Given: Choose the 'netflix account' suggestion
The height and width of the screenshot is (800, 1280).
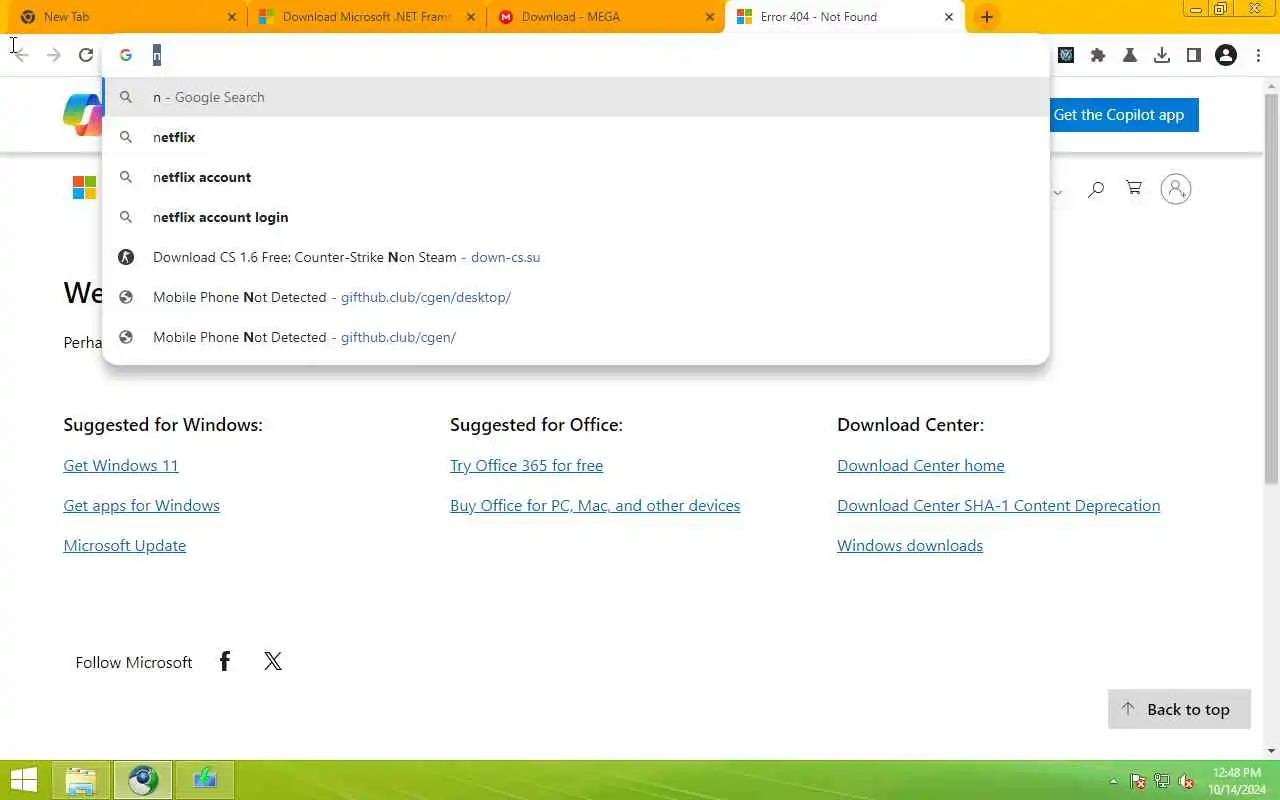Looking at the screenshot, I should coord(576,177).
